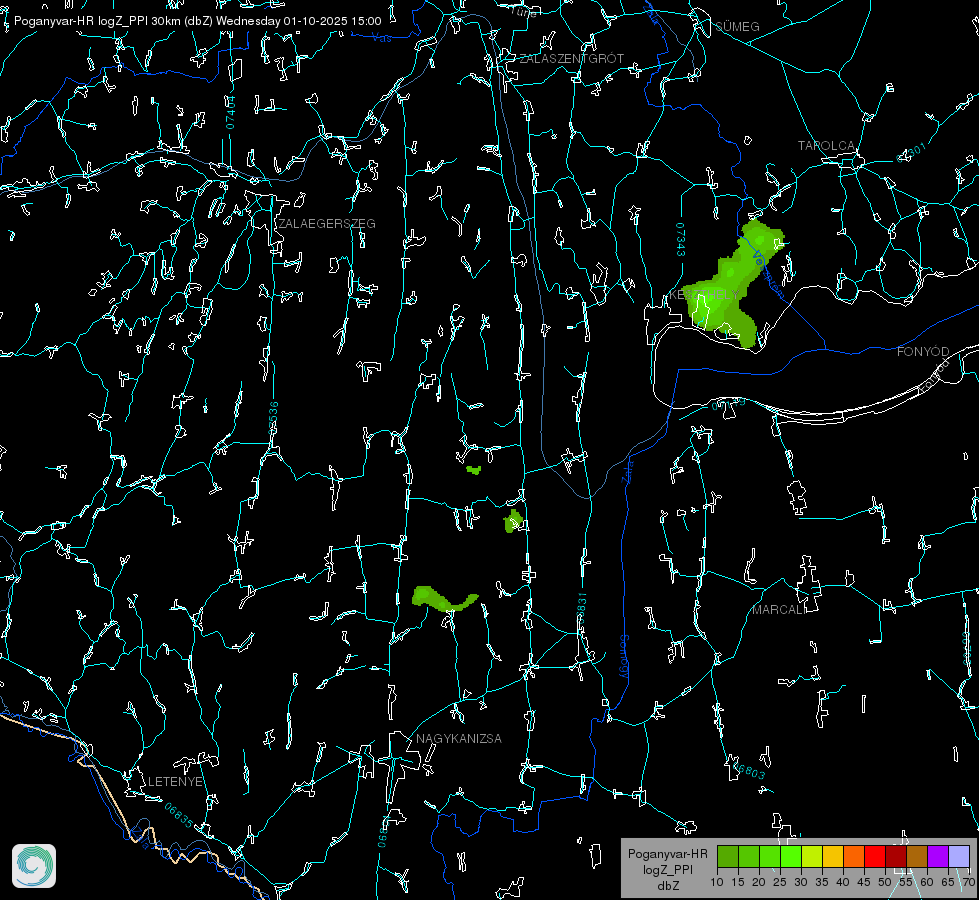Click the 50 value on legend scale
979x900 pixels.
pyautogui.click(x=885, y=883)
